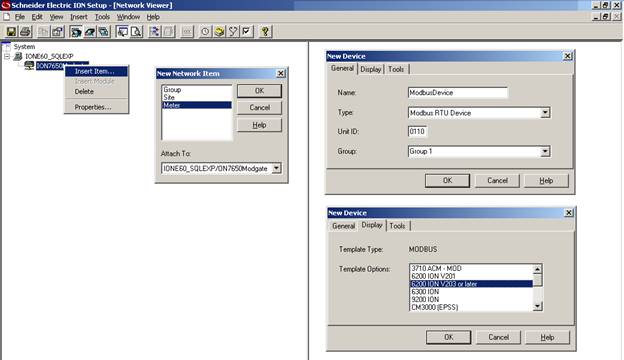The width and height of the screenshot is (624, 360).
Task: Switch to Display tab in upper New Device dialog
Action: pos(370,69)
